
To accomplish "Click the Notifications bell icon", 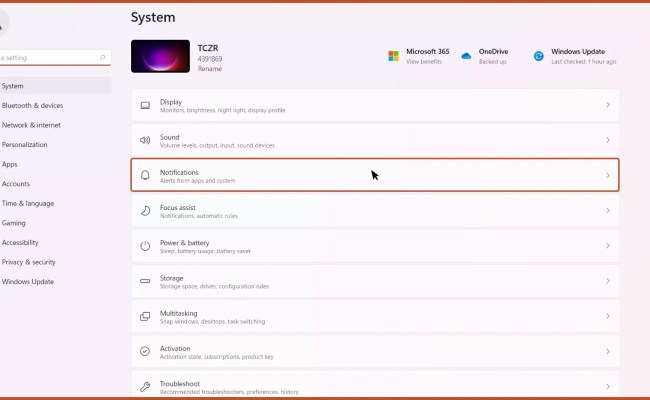I will point(145,175).
